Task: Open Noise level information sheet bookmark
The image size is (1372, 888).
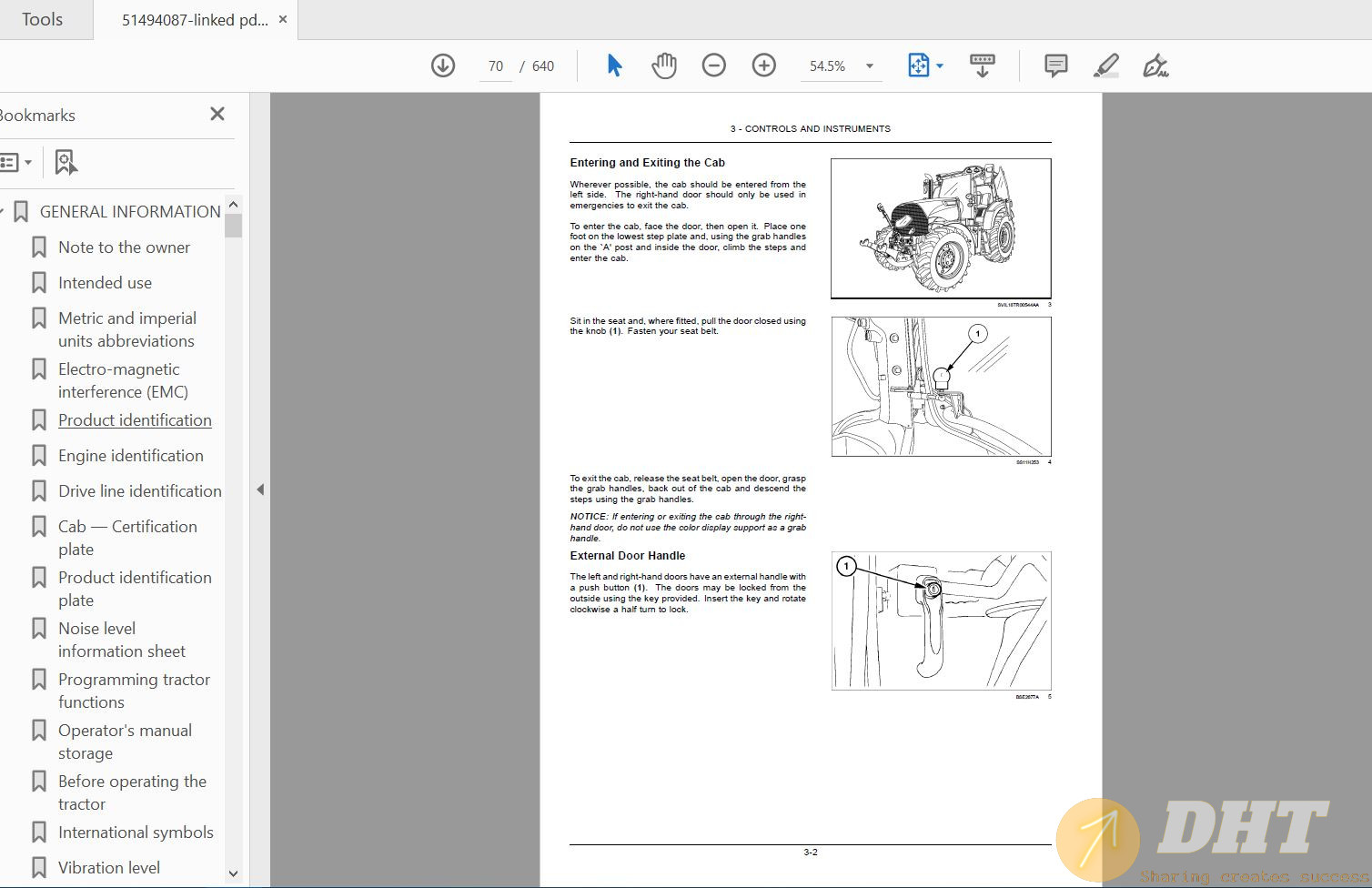Action: click(x=121, y=640)
